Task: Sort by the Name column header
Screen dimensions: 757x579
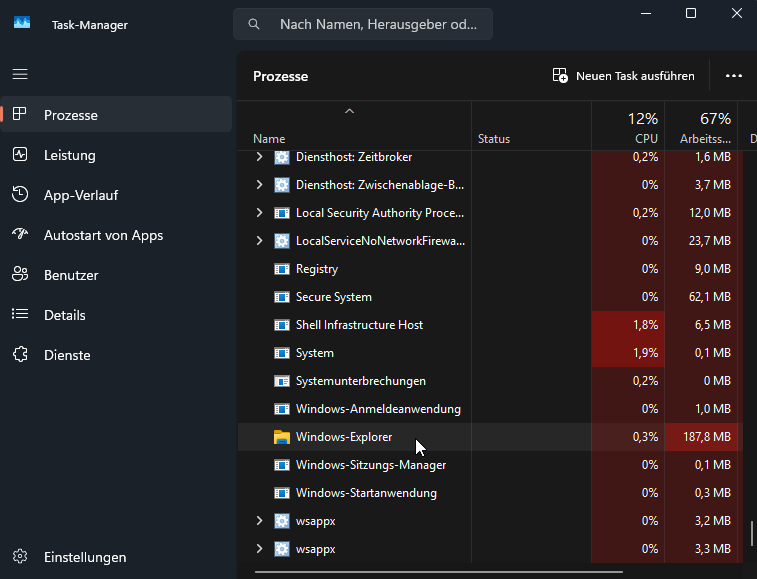Action: click(x=354, y=127)
